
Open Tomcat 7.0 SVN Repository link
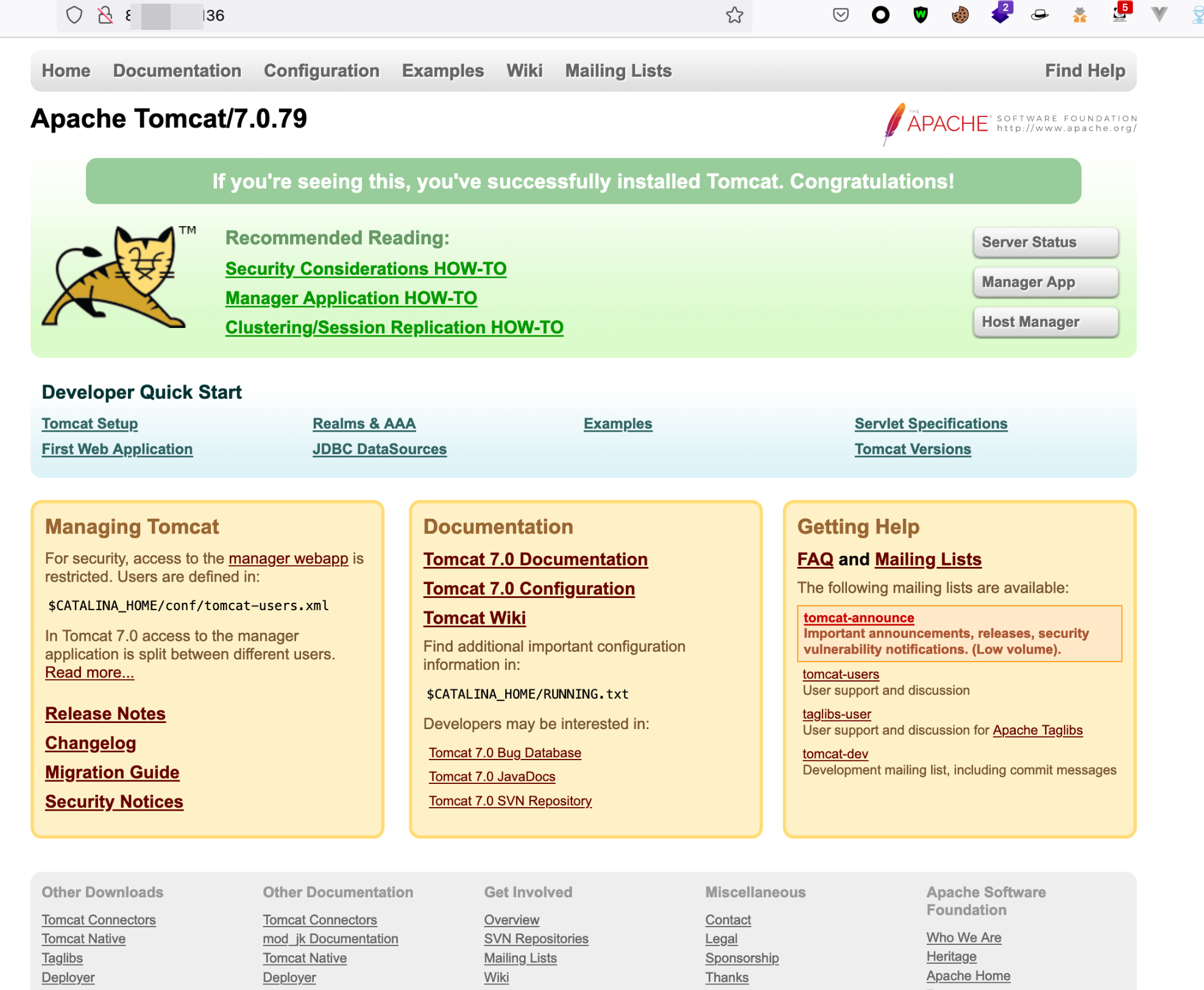pos(511,801)
